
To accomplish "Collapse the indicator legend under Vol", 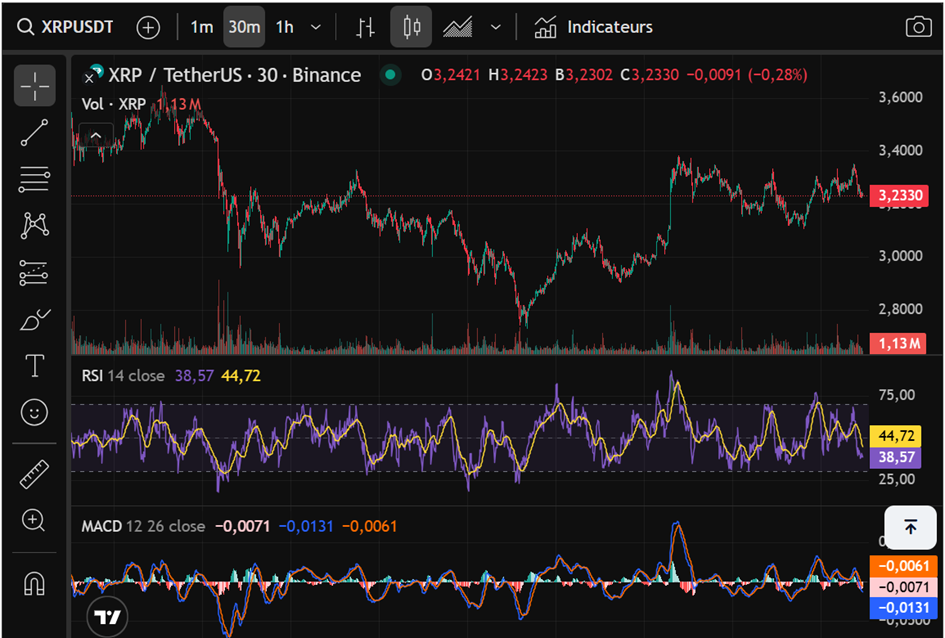I will [x=96, y=135].
